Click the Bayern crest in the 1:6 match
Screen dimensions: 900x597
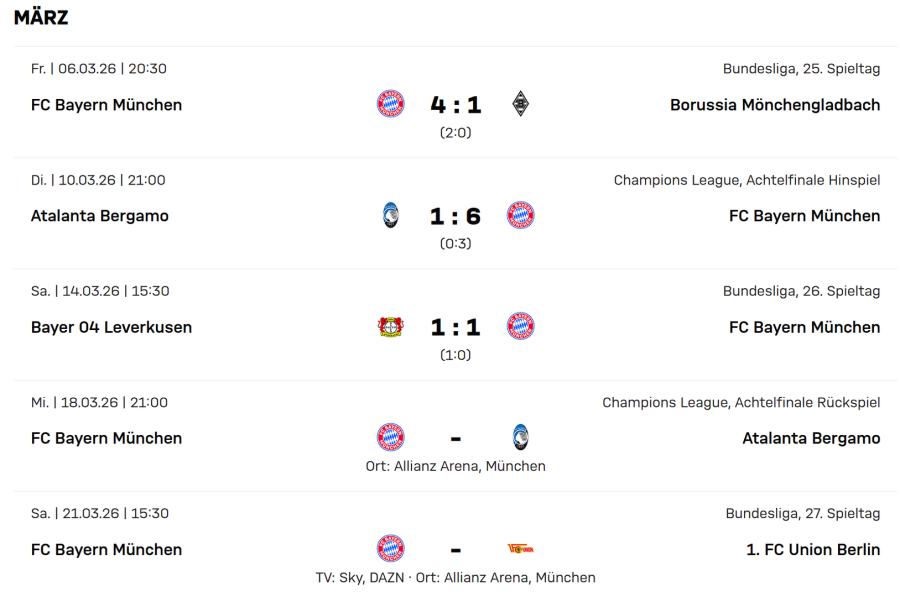(520, 215)
